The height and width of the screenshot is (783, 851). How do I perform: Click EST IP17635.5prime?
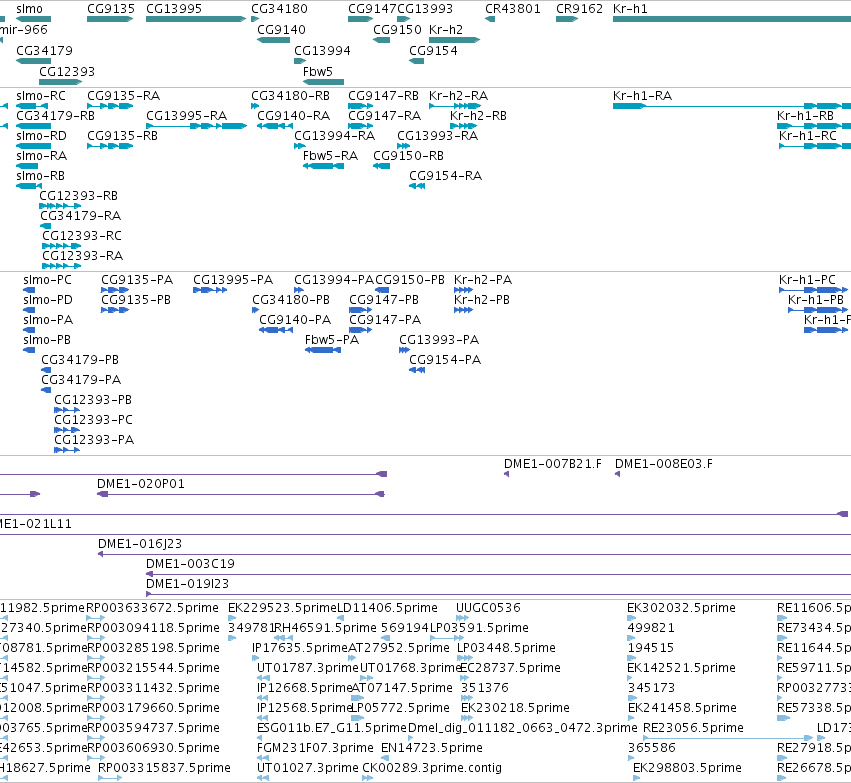[x=300, y=648]
